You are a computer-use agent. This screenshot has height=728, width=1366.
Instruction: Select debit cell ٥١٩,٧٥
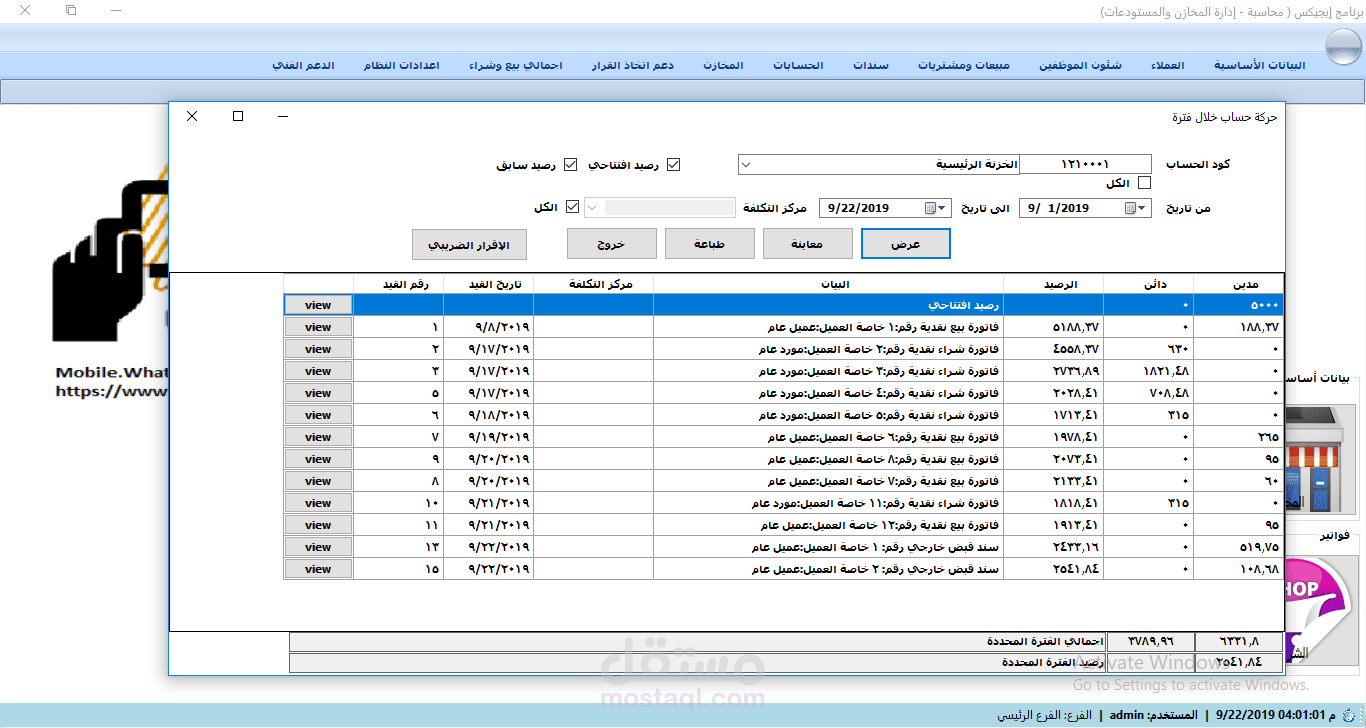pyautogui.click(x=1238, y=547)
